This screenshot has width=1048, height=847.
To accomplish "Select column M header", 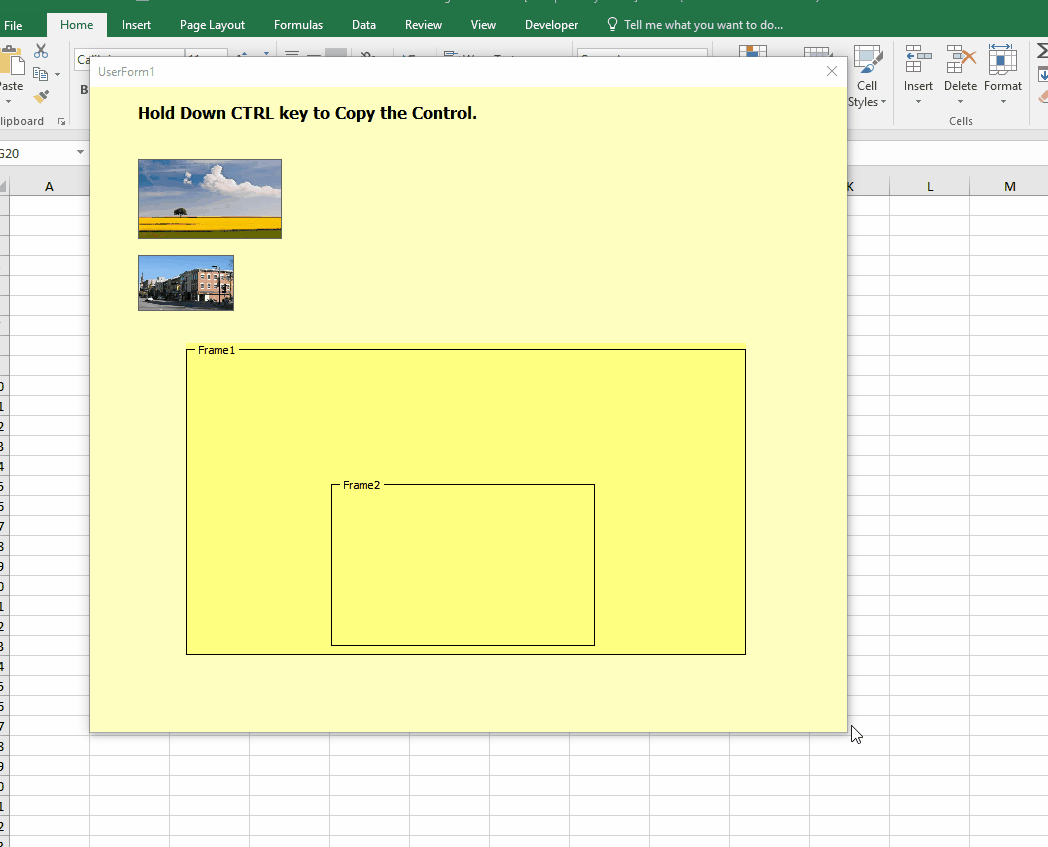I will [1009, 187].
